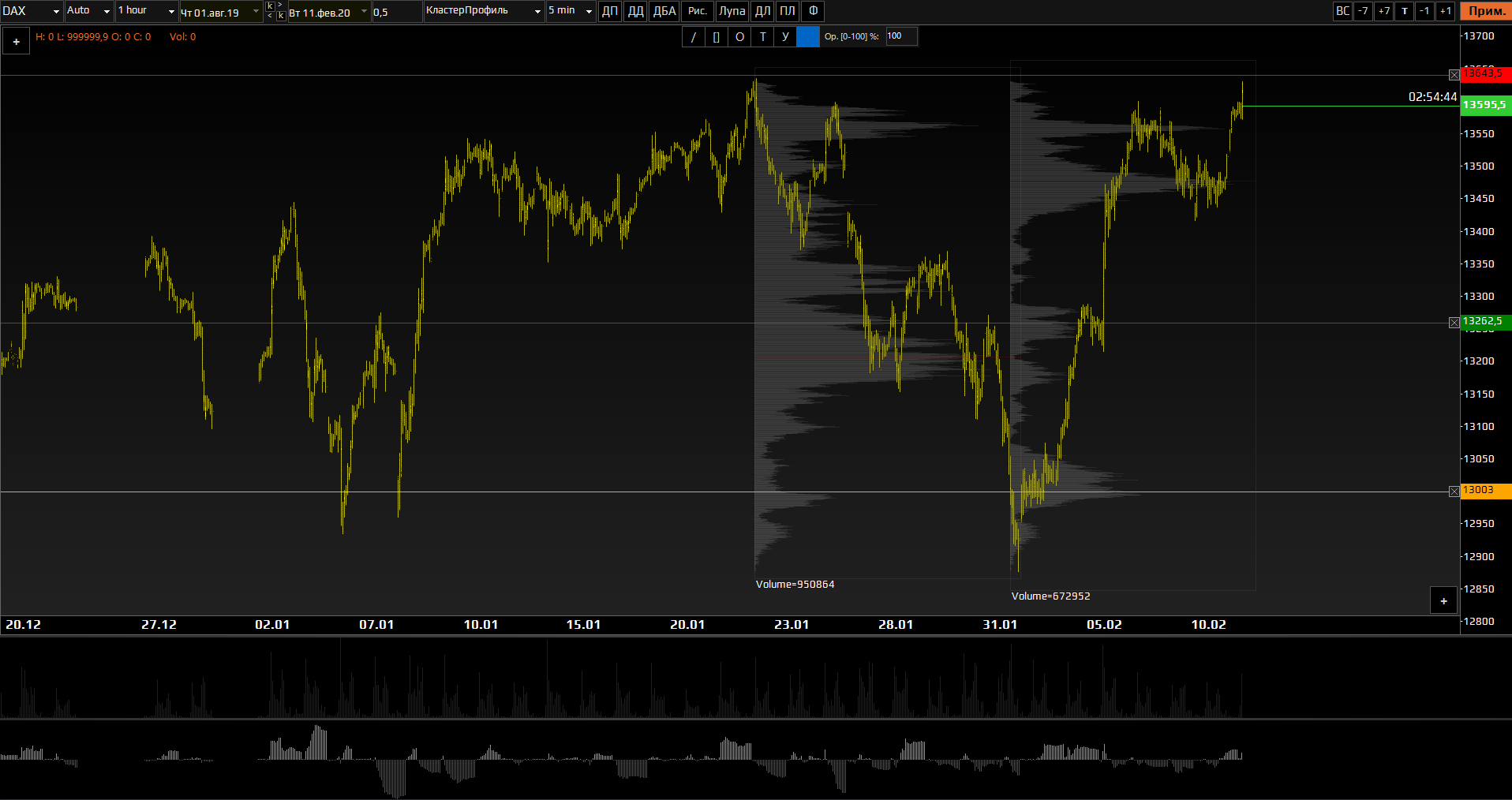Remove the 13003 price level line

(1454, 492)
